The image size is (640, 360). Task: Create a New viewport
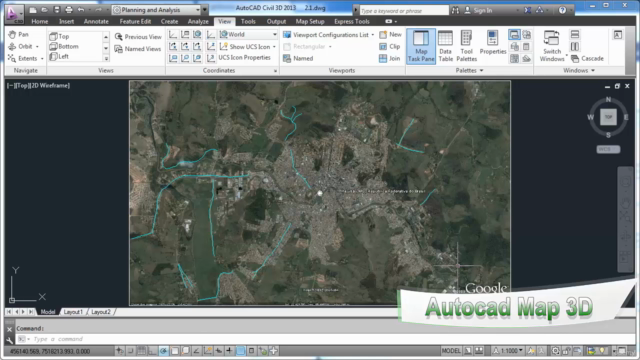(390, 35)
